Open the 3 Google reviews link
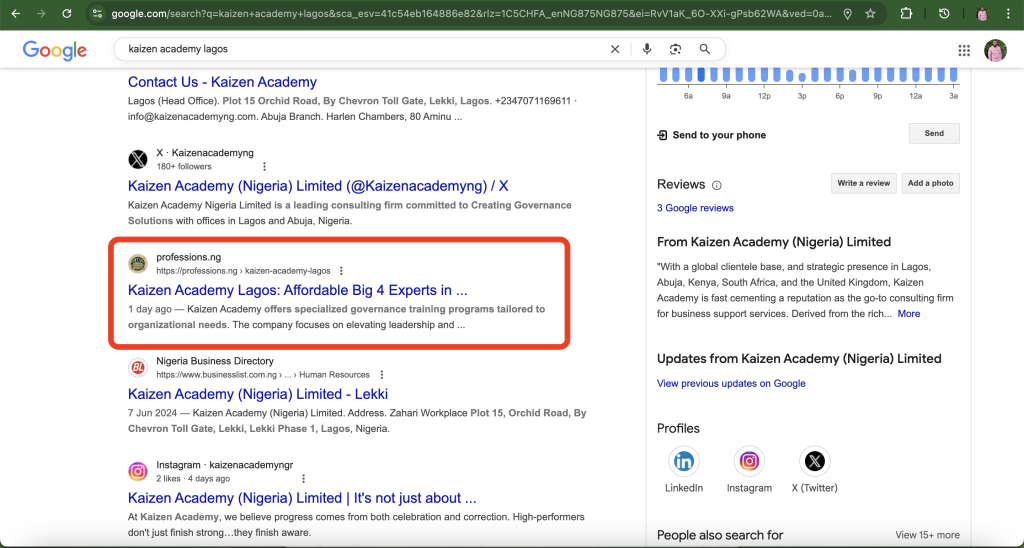The height and width of the screenshot is (548, 1024). 695,208
